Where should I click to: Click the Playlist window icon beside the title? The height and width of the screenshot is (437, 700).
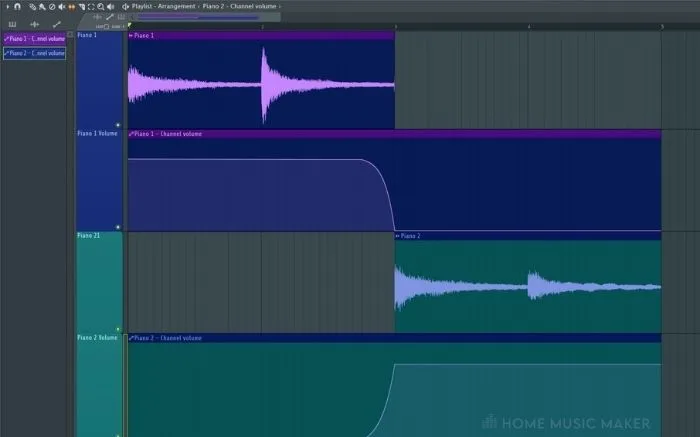[x=125, y=7]
